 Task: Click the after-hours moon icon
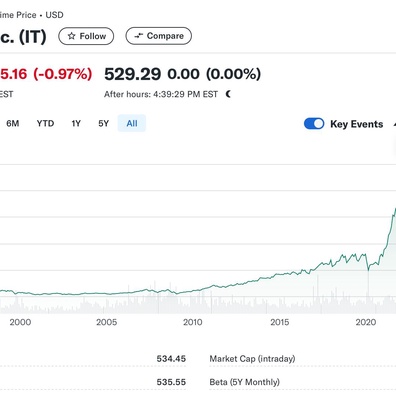(x=228, y=94)
